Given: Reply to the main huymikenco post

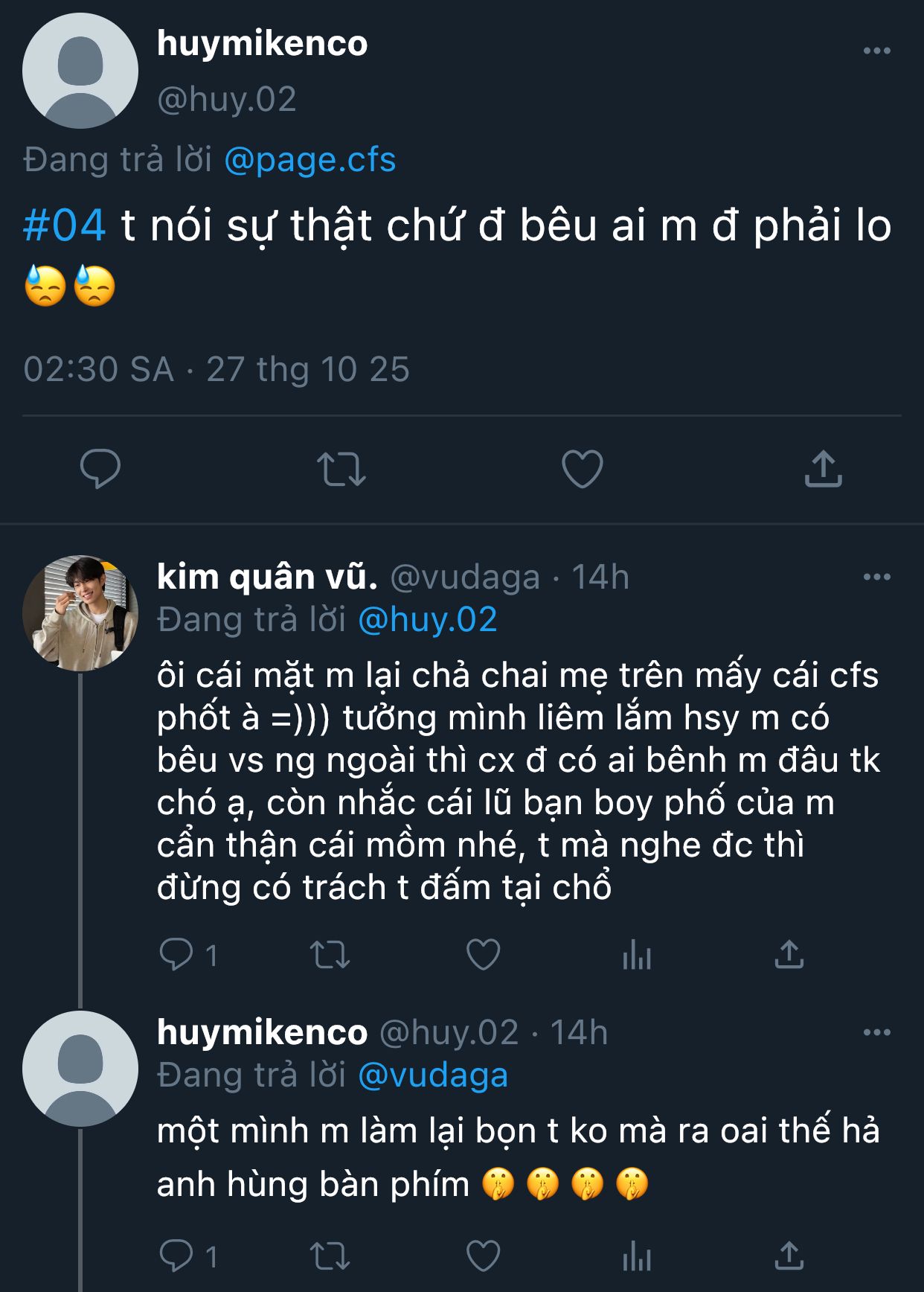Looking at the screenshot, I should point(100,470).
